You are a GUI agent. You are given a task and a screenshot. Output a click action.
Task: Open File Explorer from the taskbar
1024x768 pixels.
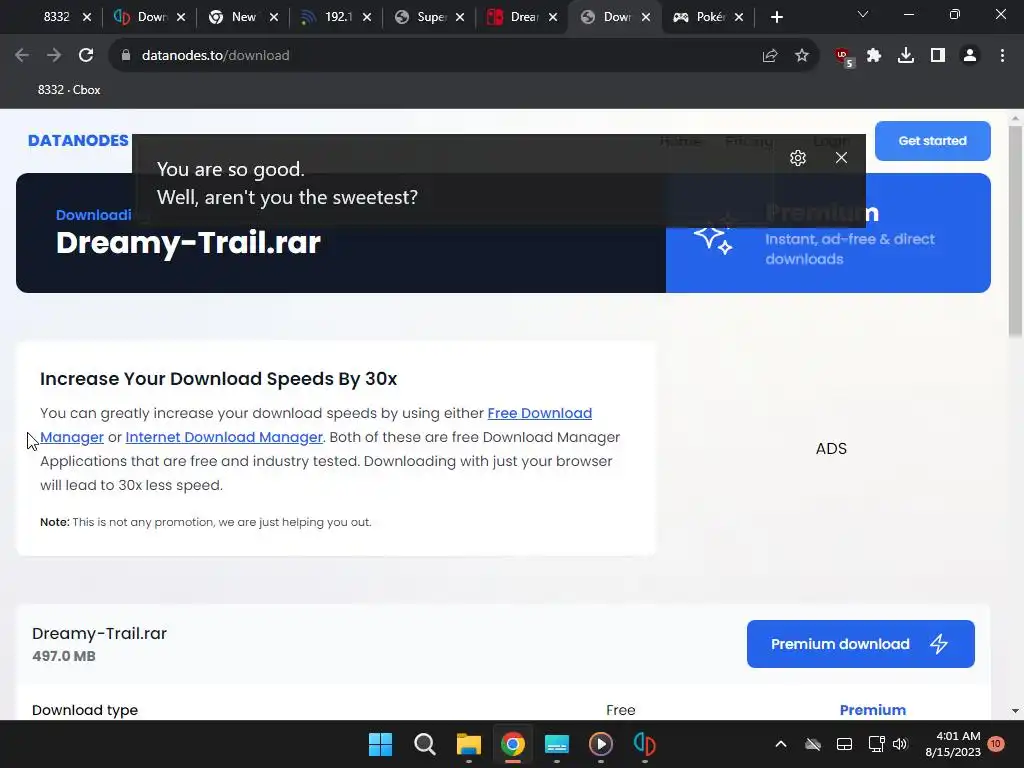(468, 744)
